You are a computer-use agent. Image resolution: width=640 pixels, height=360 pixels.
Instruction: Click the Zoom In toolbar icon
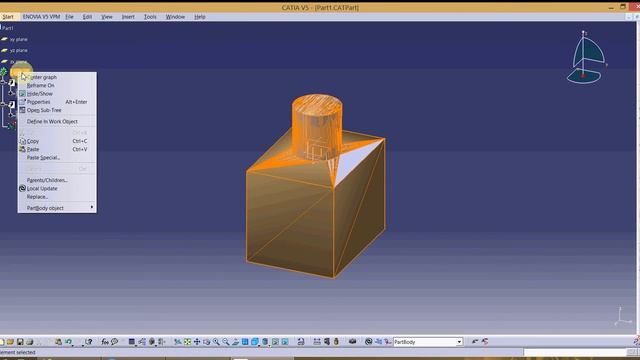pos(216,342)
